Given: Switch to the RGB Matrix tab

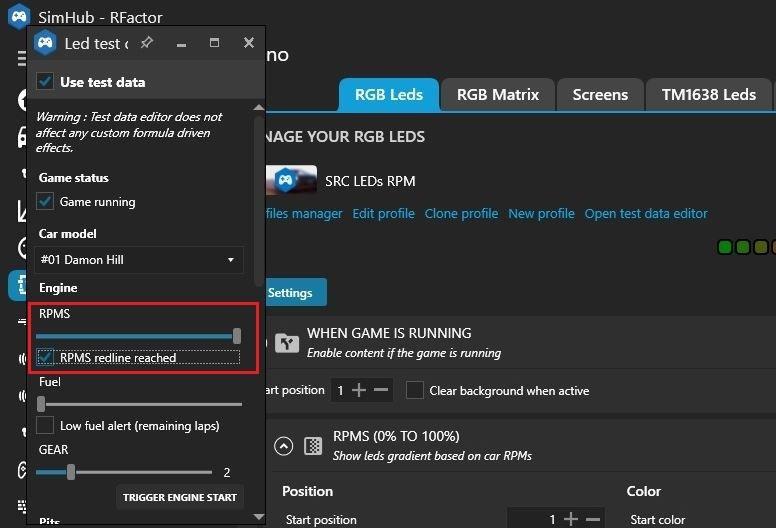Looking at the screenshot, I should (x=498, y=95).
